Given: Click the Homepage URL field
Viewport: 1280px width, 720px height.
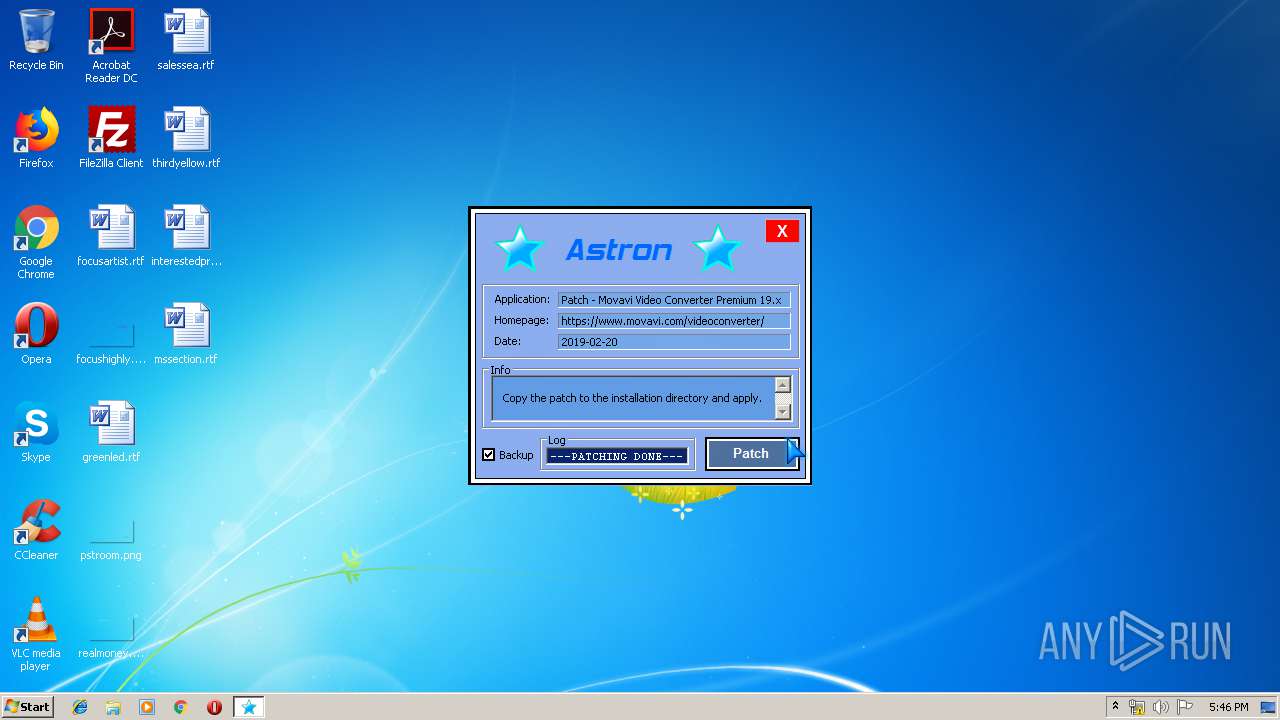Looking at the screenshot, I should click(x=674, y=321).
